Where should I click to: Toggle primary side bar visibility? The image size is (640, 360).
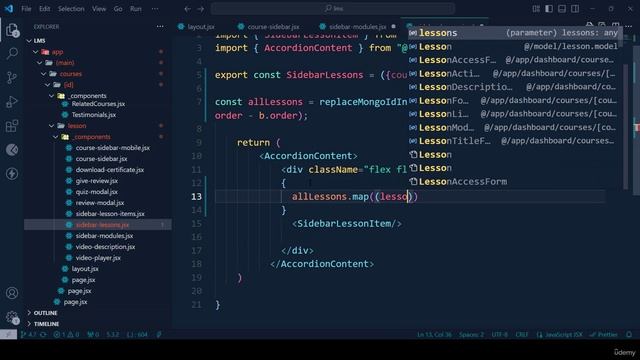pos(549,9)
